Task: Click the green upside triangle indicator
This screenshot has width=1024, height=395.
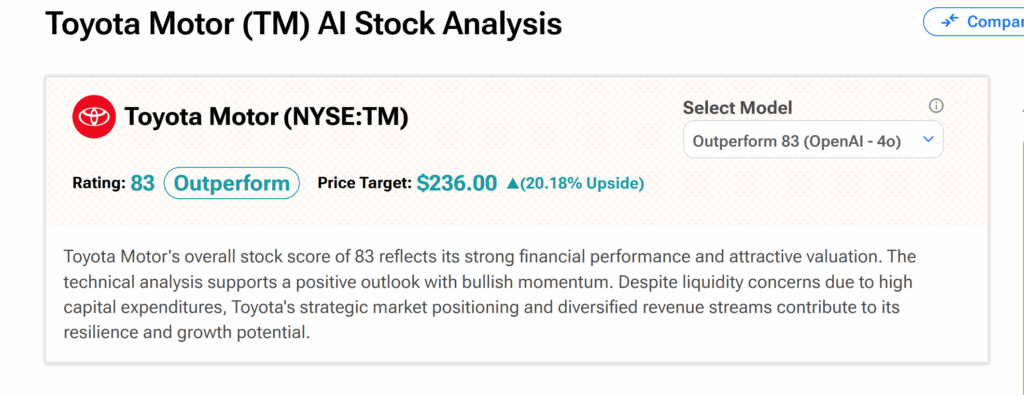Action: pos(512,184)
